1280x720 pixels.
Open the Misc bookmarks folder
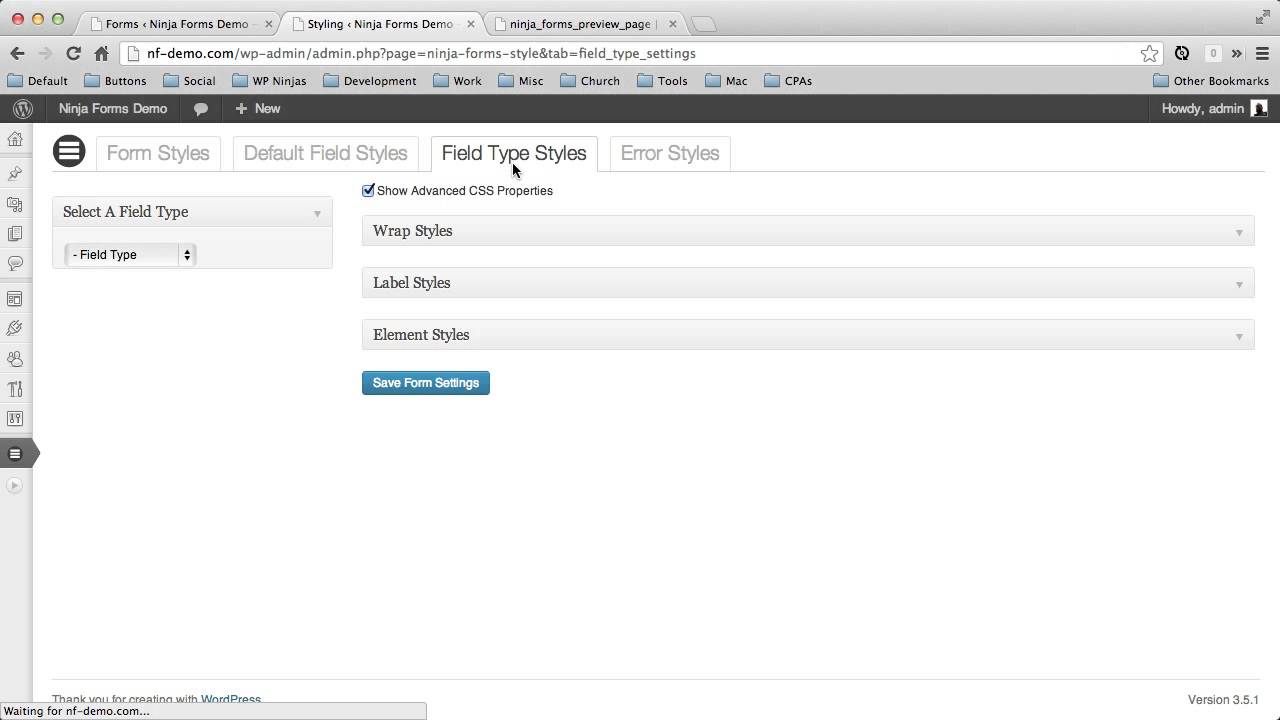coord(521,81)
